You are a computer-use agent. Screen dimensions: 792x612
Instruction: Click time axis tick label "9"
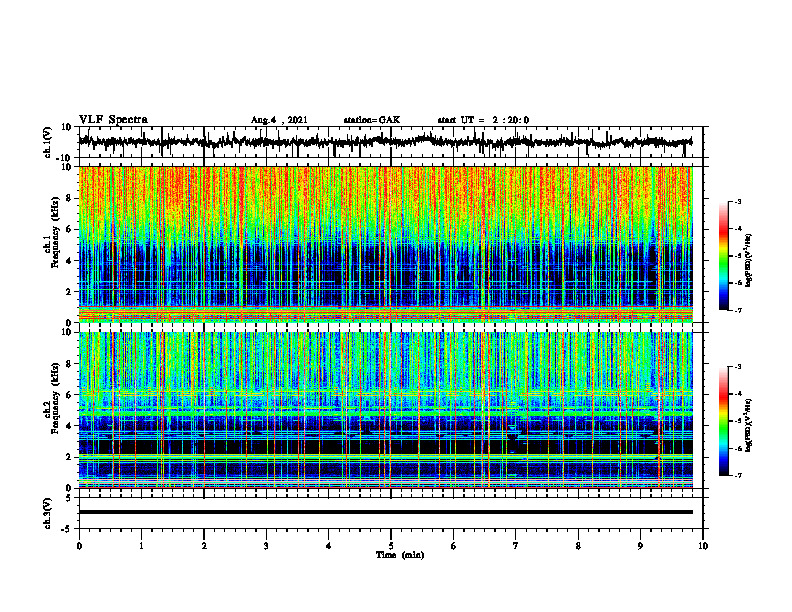[x=640, y=546]
